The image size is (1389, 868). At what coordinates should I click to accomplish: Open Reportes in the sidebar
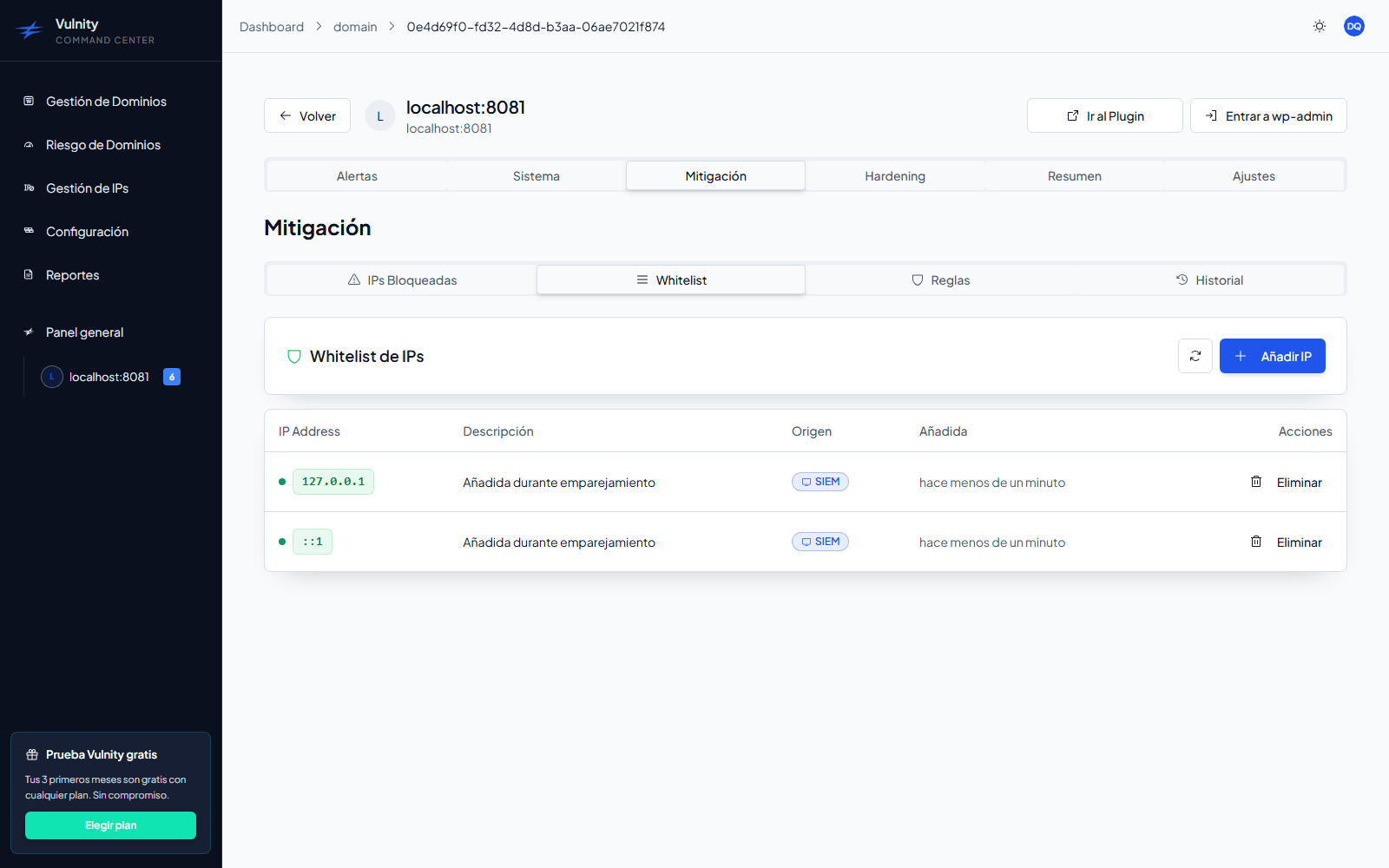(x=72, y=275)
